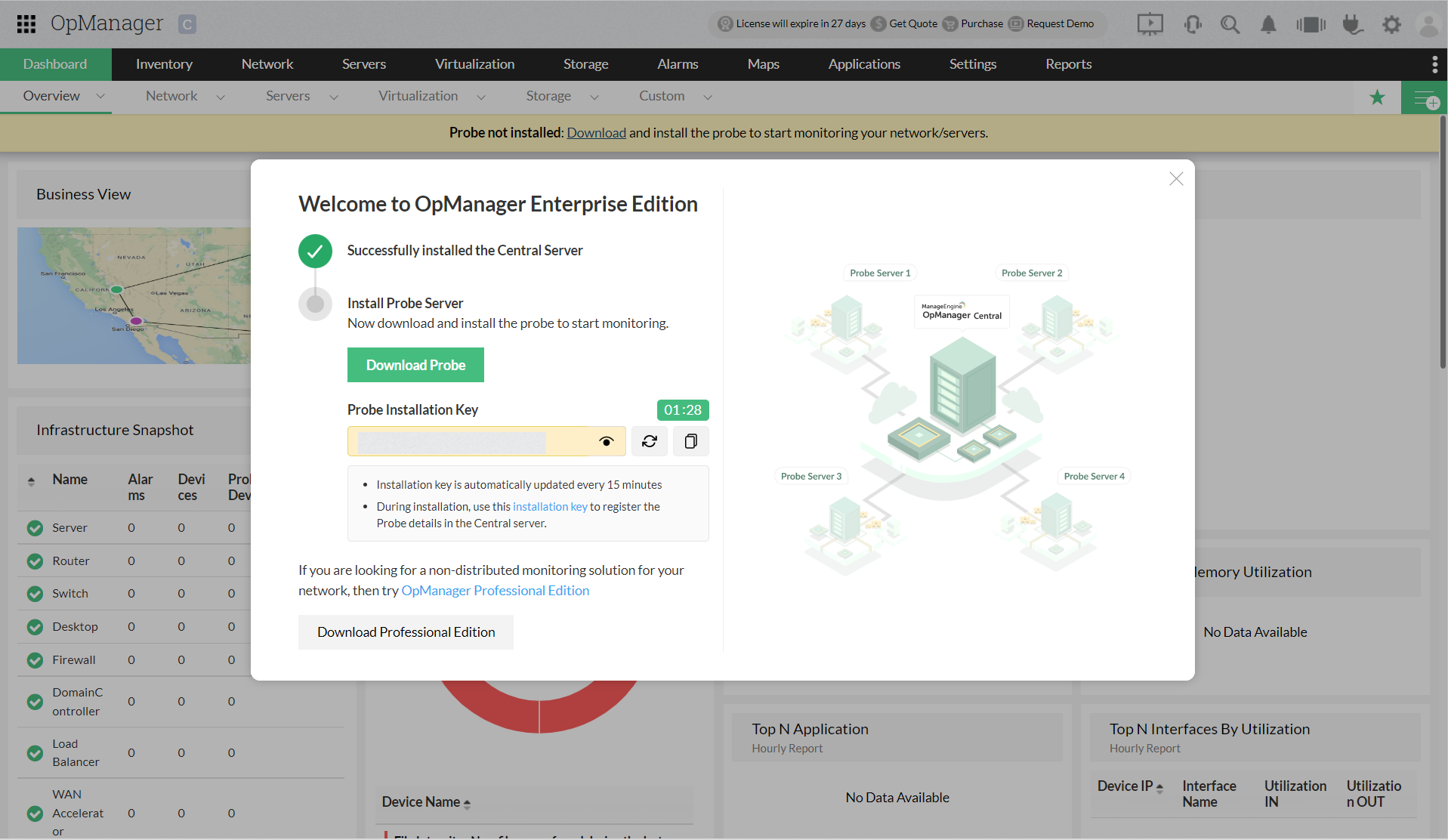Expand the Overview dashboard dropdown arrow

click(x=100, y=97)
